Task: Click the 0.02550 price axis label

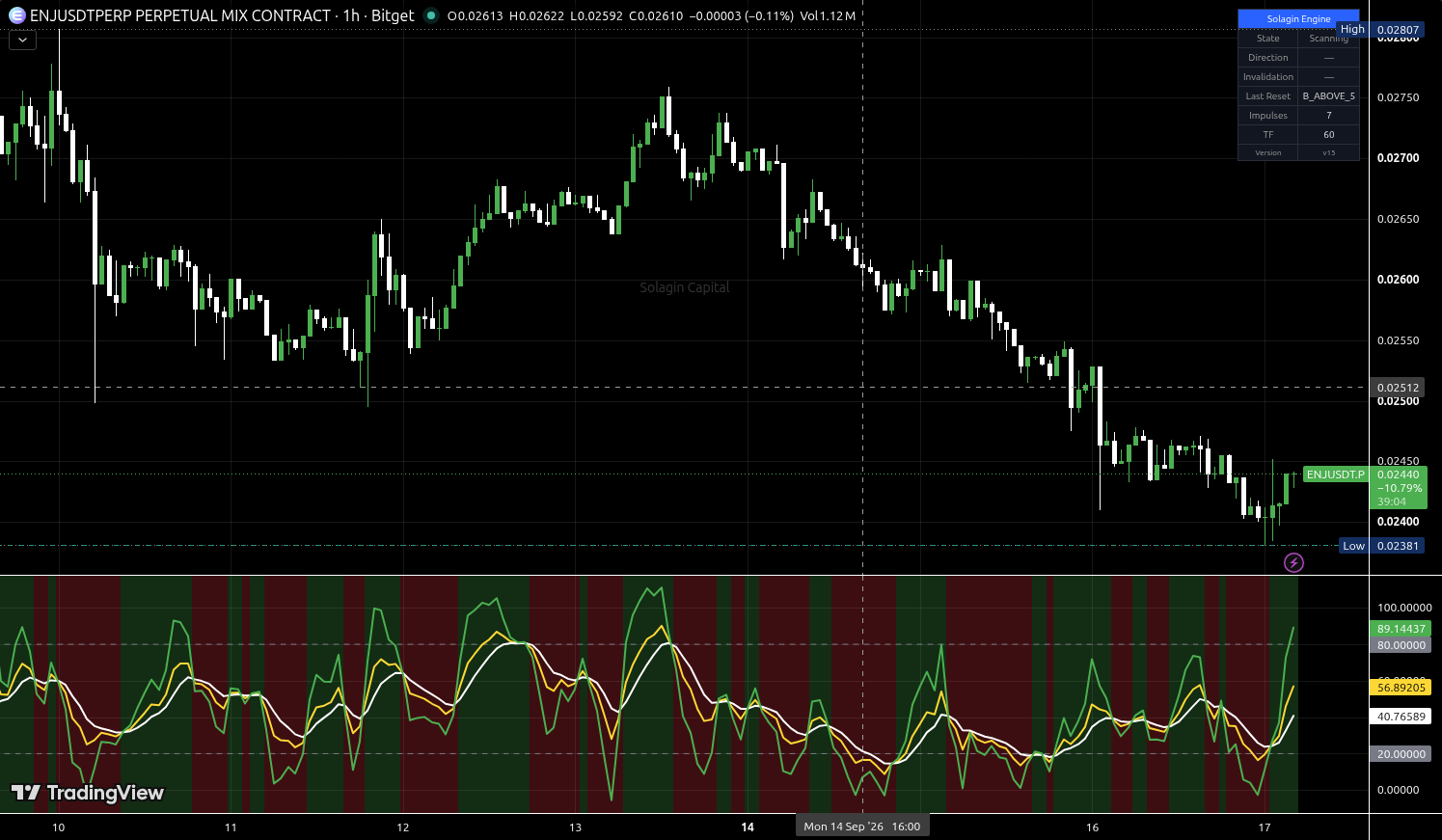Action: 1398,340
